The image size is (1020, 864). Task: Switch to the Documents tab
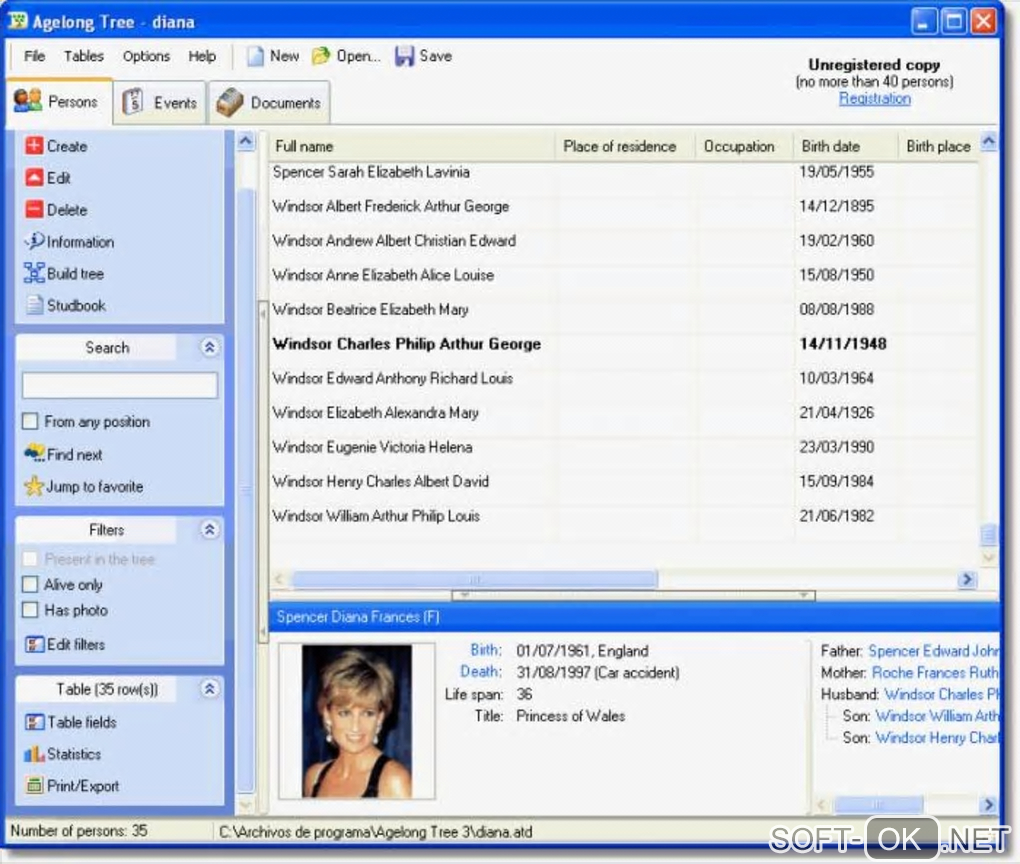tap(269, 103)
